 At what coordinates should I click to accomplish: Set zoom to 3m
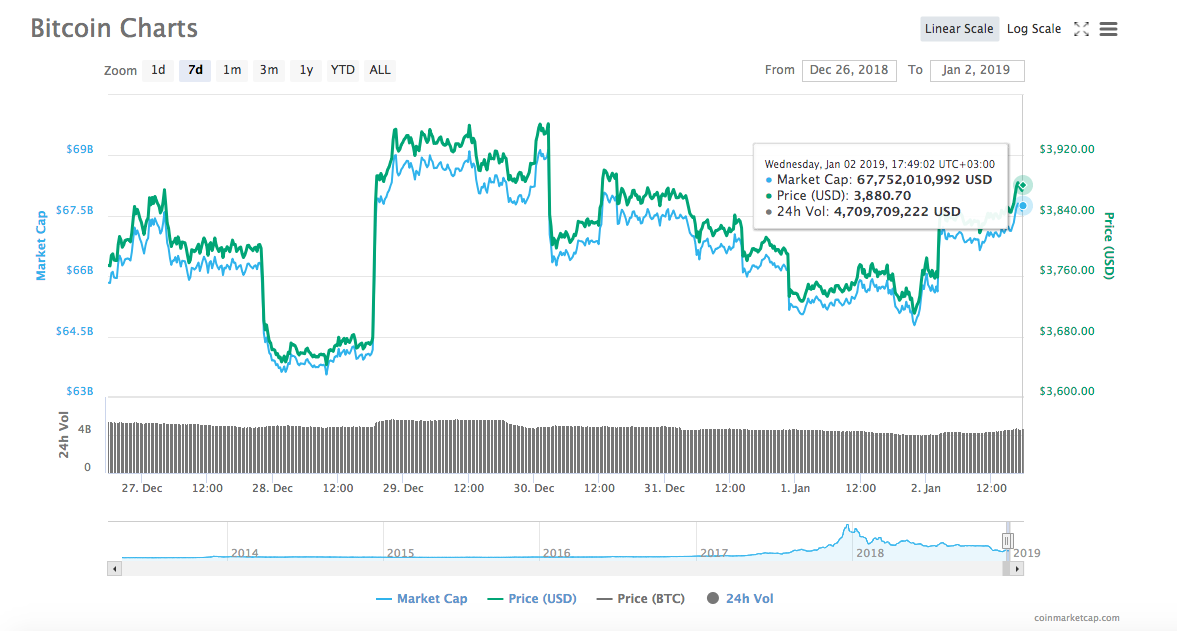[269, 70]
